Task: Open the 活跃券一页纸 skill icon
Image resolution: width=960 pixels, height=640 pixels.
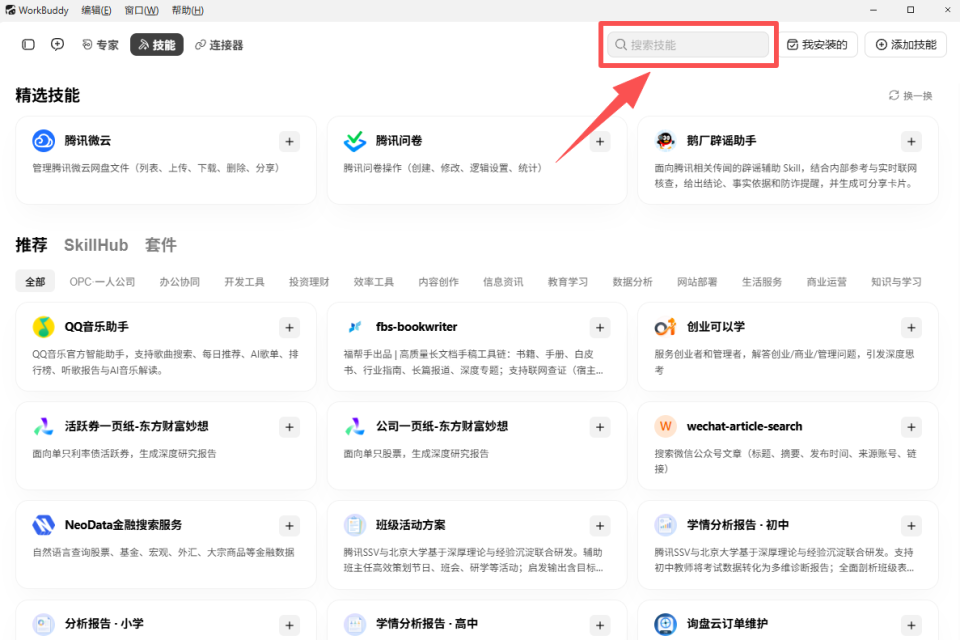Action: click(43, 426)
